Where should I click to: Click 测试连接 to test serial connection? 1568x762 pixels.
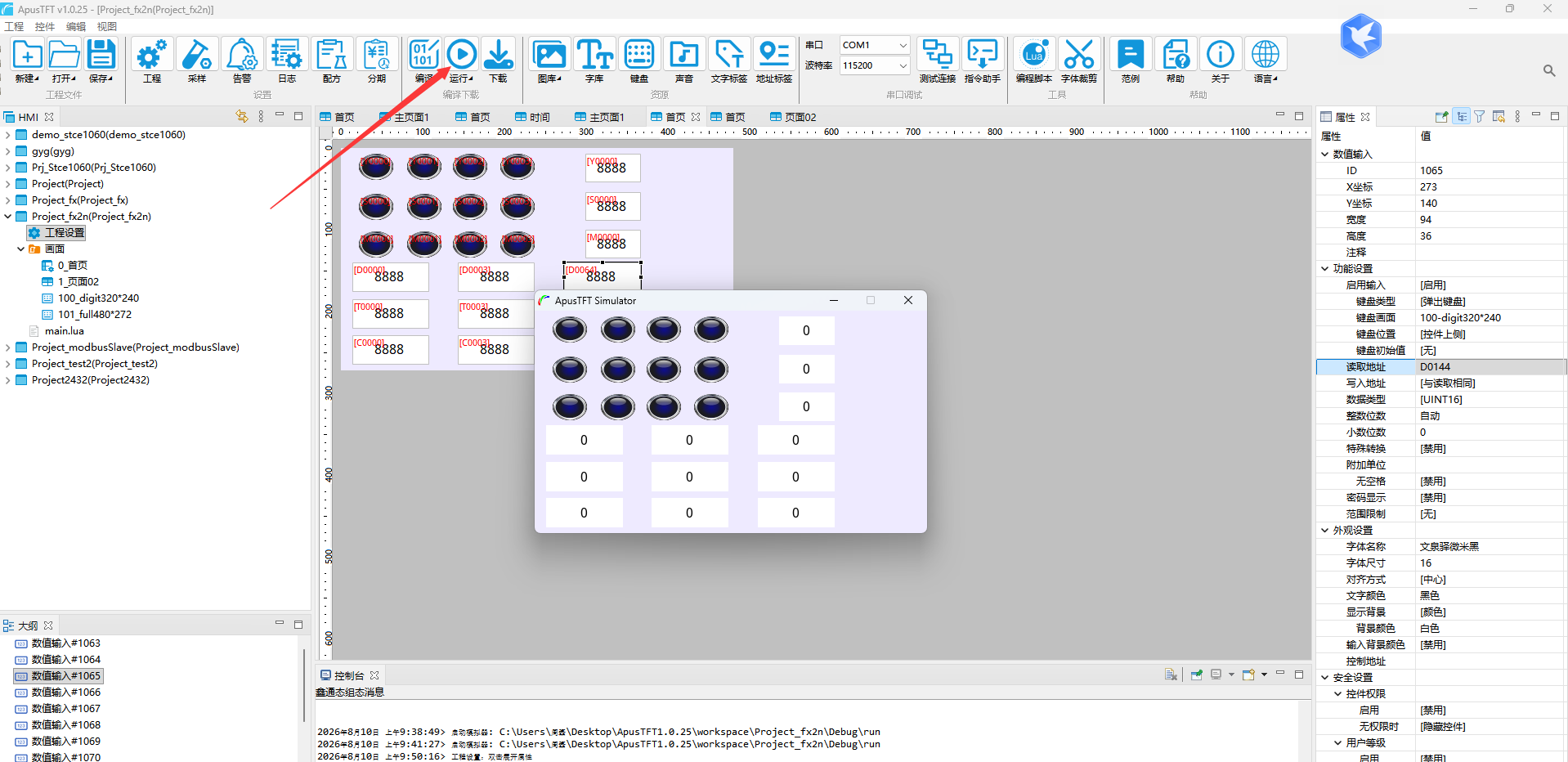[x=938, y=61]
